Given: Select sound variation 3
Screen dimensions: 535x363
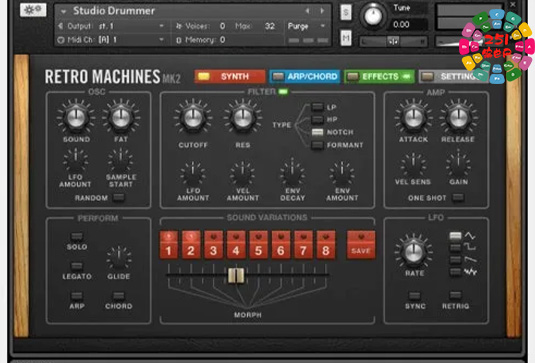Looking at the screenshot, I should pyautogui.click(x=214, y=245).
